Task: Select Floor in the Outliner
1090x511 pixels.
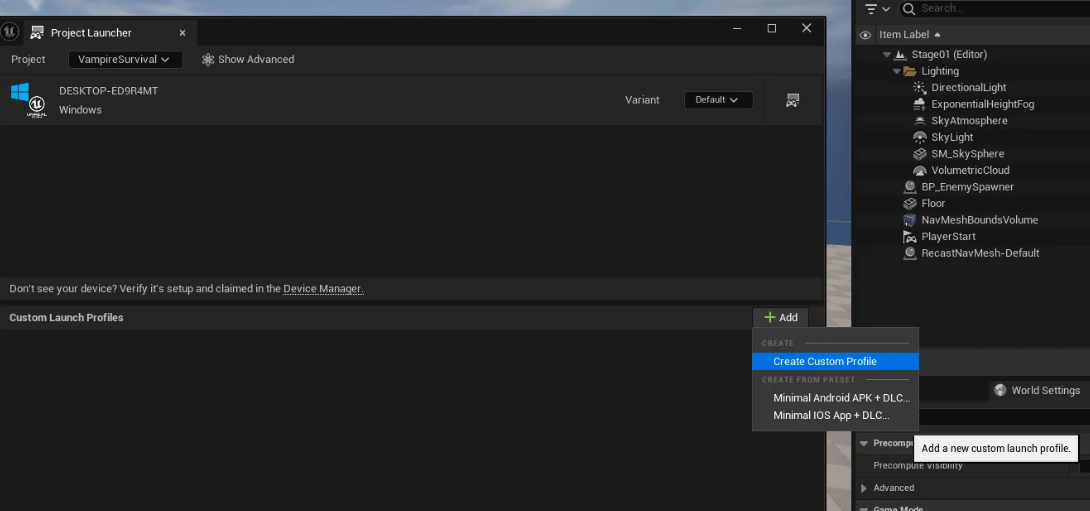Action: click(933, 204)
